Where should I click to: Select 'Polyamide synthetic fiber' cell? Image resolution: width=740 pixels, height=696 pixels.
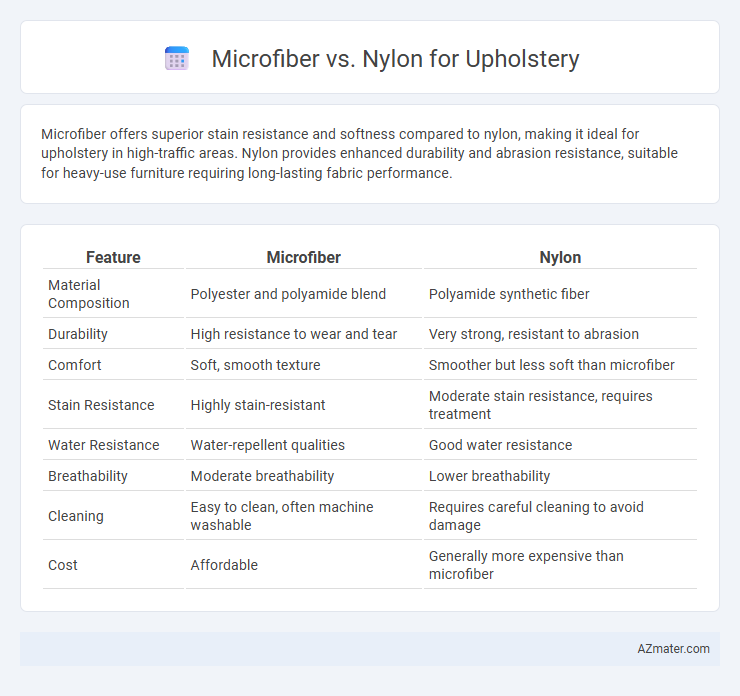pos(509,294)
